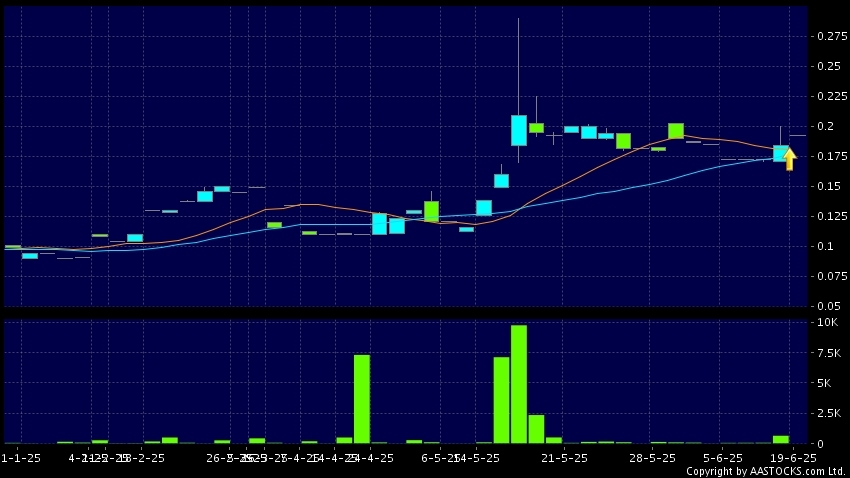Click the 7.5K volume axis label

pos(829,353)
